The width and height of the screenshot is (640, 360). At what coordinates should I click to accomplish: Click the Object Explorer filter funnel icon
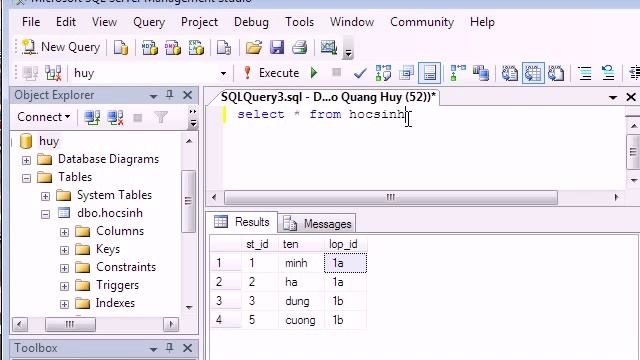point(161,118)
